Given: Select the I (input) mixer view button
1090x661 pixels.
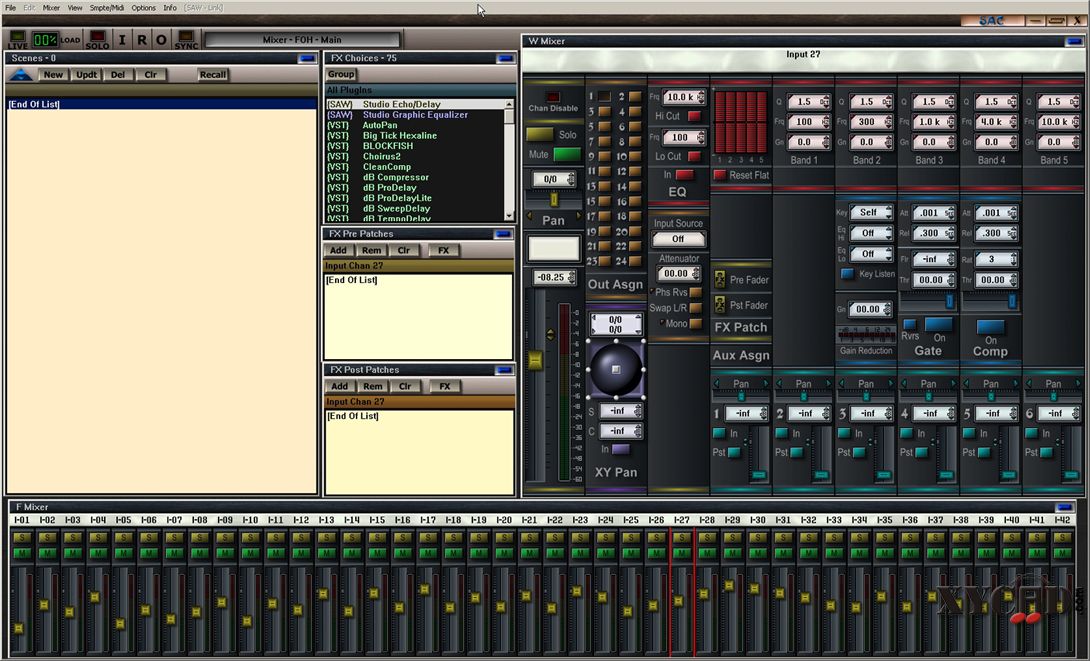Looking at the screenshot, I should (x=122, y=40).
